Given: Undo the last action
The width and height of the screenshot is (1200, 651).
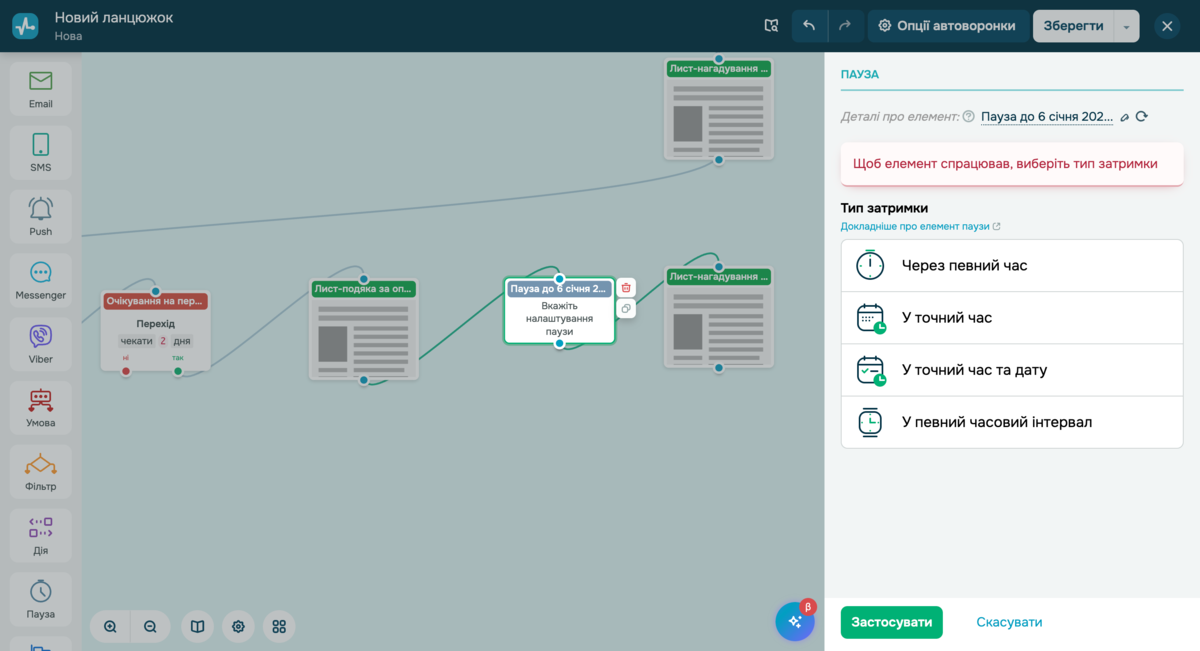Looking at the screenshot, I should tap(809, 26).
